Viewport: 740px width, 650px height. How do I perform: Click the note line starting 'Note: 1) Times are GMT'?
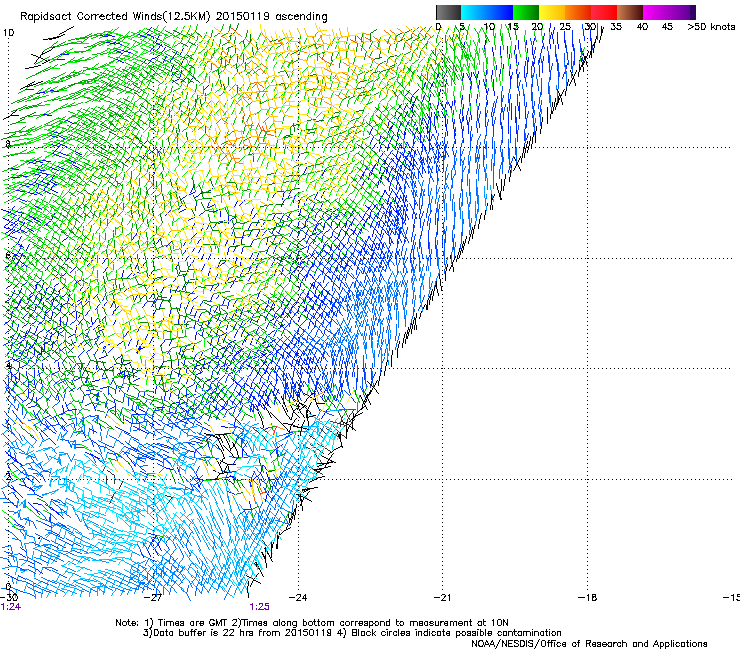pos(311,623)
